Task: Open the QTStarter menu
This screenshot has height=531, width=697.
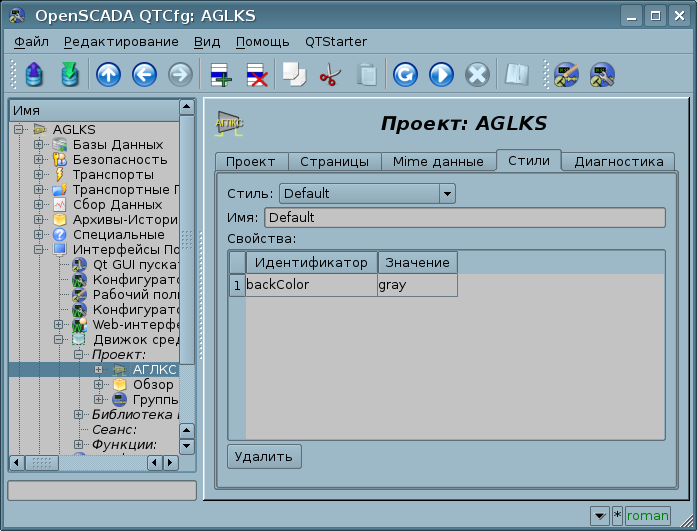Action: (336, 42)
